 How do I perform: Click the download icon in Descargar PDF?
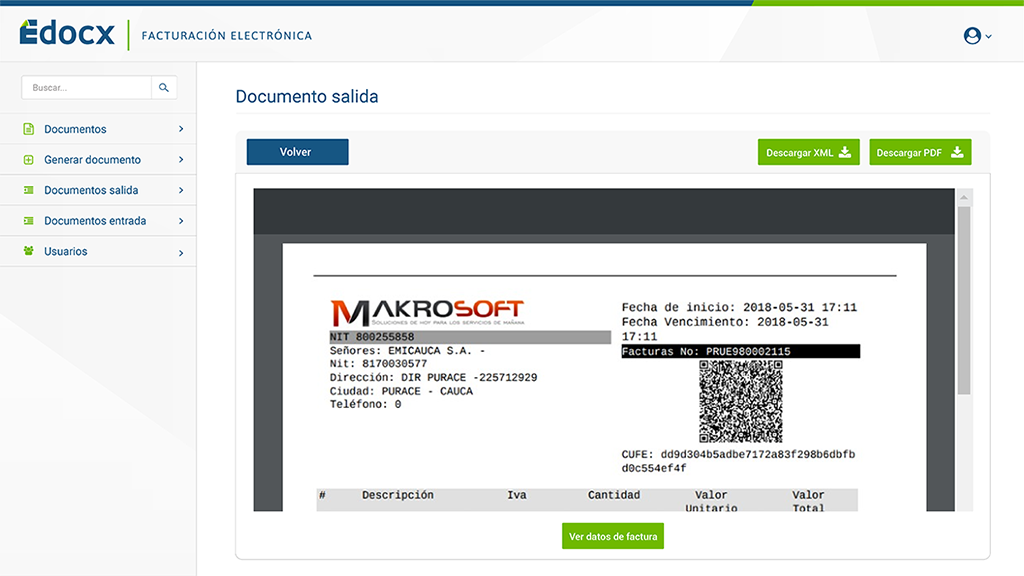[957, 152]
